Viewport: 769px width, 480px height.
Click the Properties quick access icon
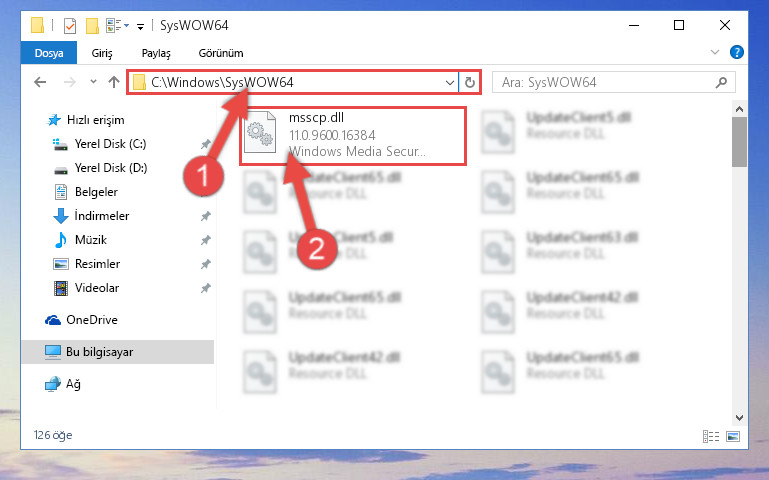click(70, 25)
